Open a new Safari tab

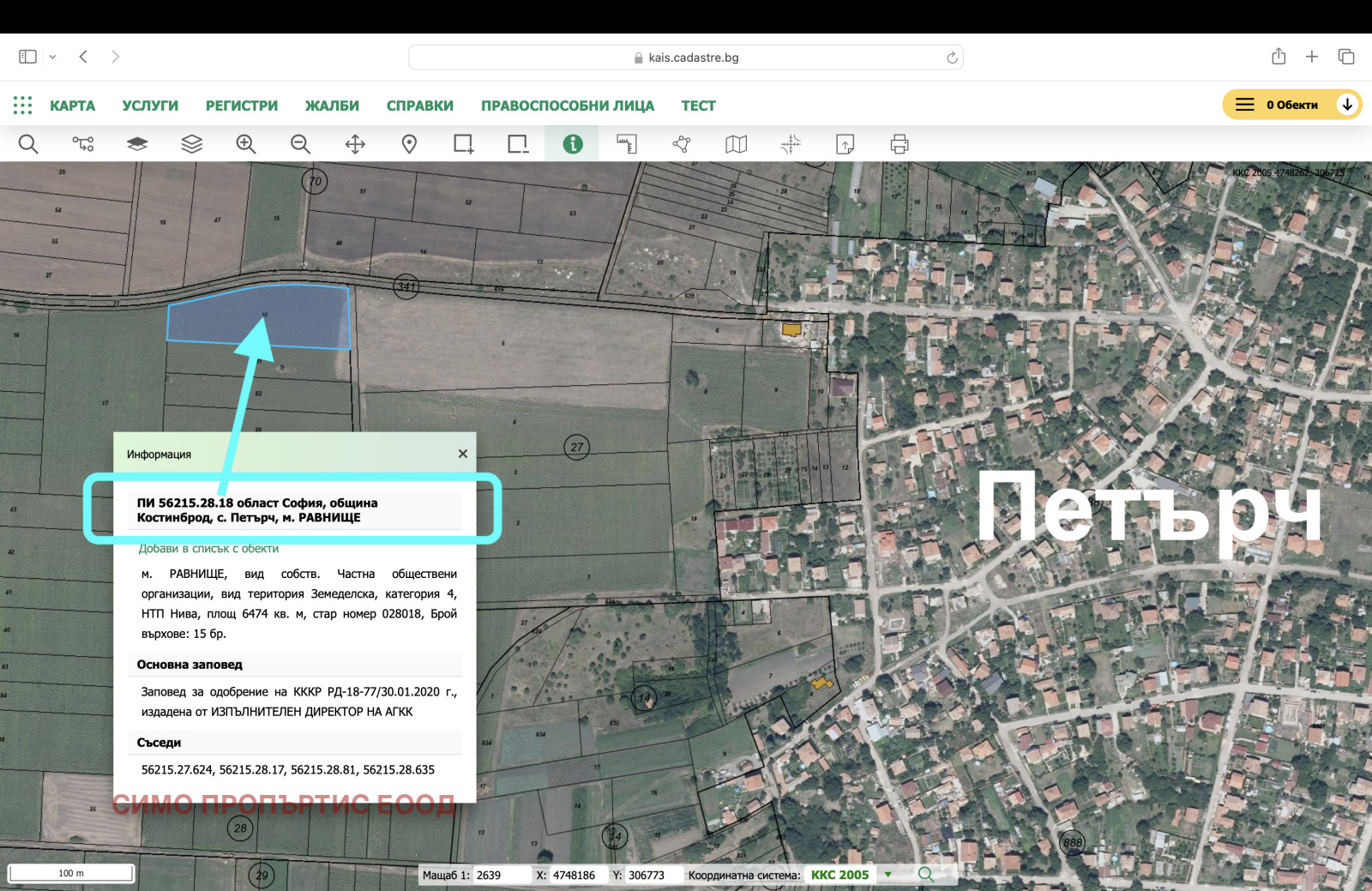tap(1312, 57)
